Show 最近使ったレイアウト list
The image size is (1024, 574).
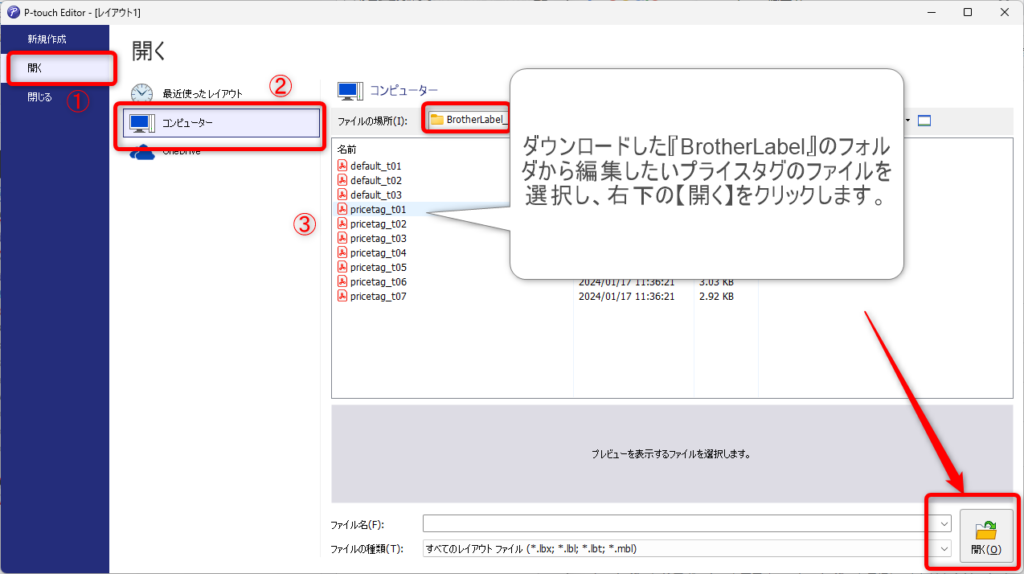pyautogui.click(x=202, y=94)
